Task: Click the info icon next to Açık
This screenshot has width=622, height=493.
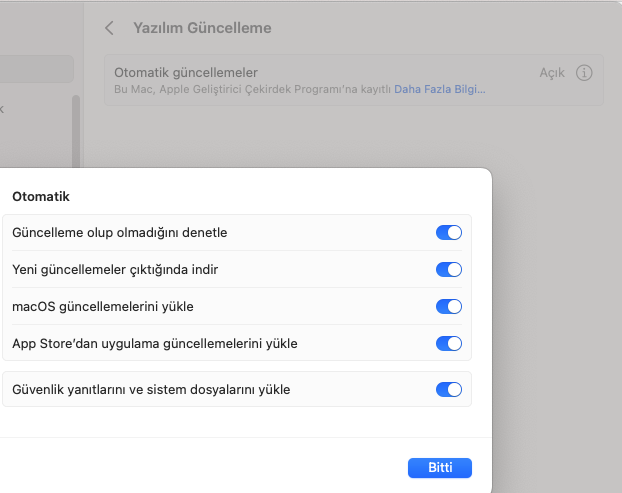Action: pos(585,73)
